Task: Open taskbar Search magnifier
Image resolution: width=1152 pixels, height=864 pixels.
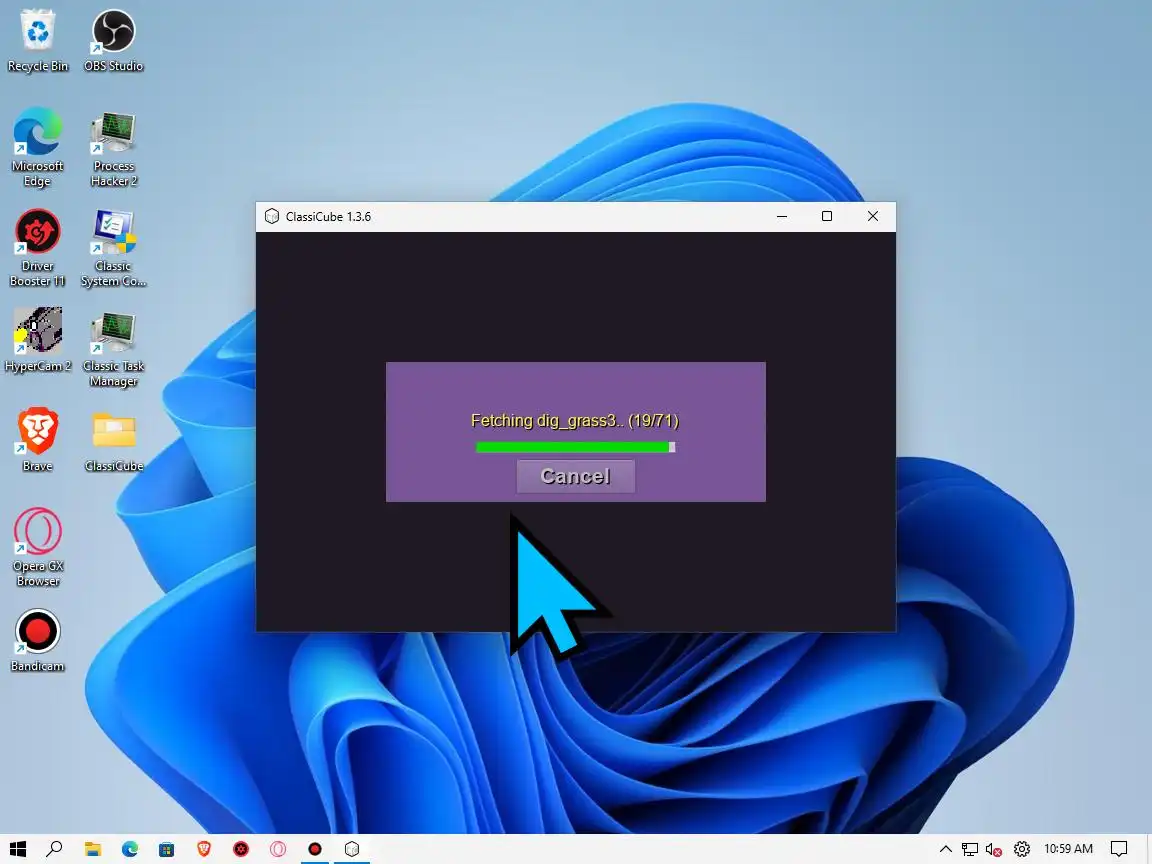Action: click(x=54, y=849)
